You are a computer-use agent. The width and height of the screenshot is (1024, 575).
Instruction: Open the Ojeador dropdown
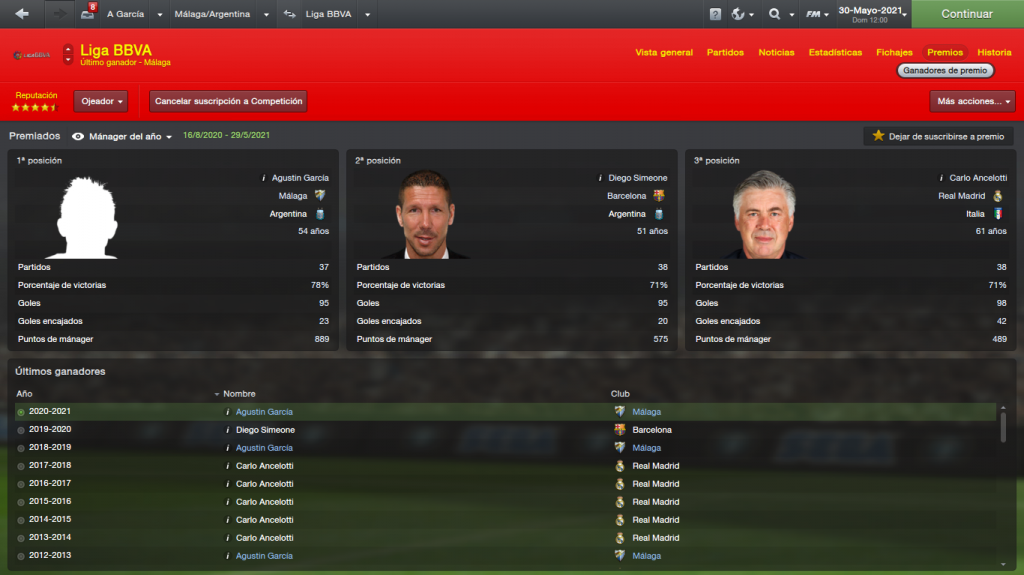coord(101,101)
